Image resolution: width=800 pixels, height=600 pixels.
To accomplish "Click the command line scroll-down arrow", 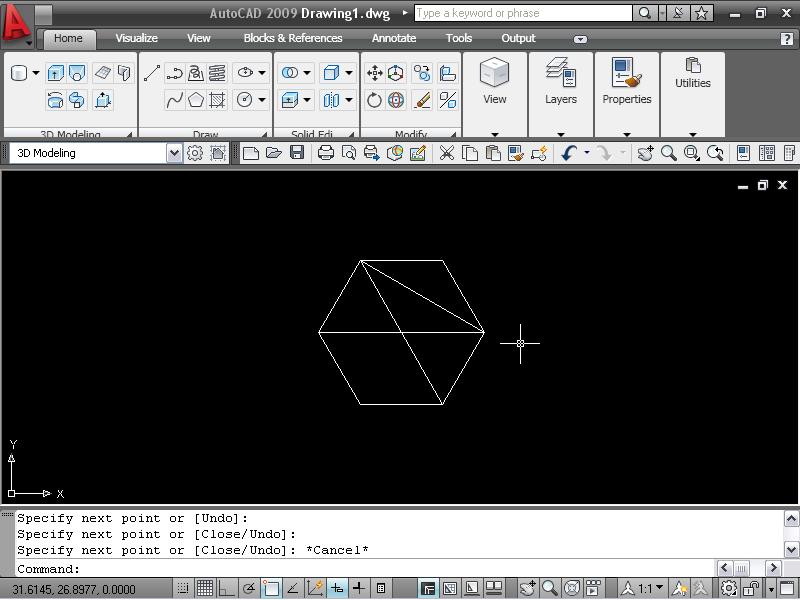I will tap(791, 550).
